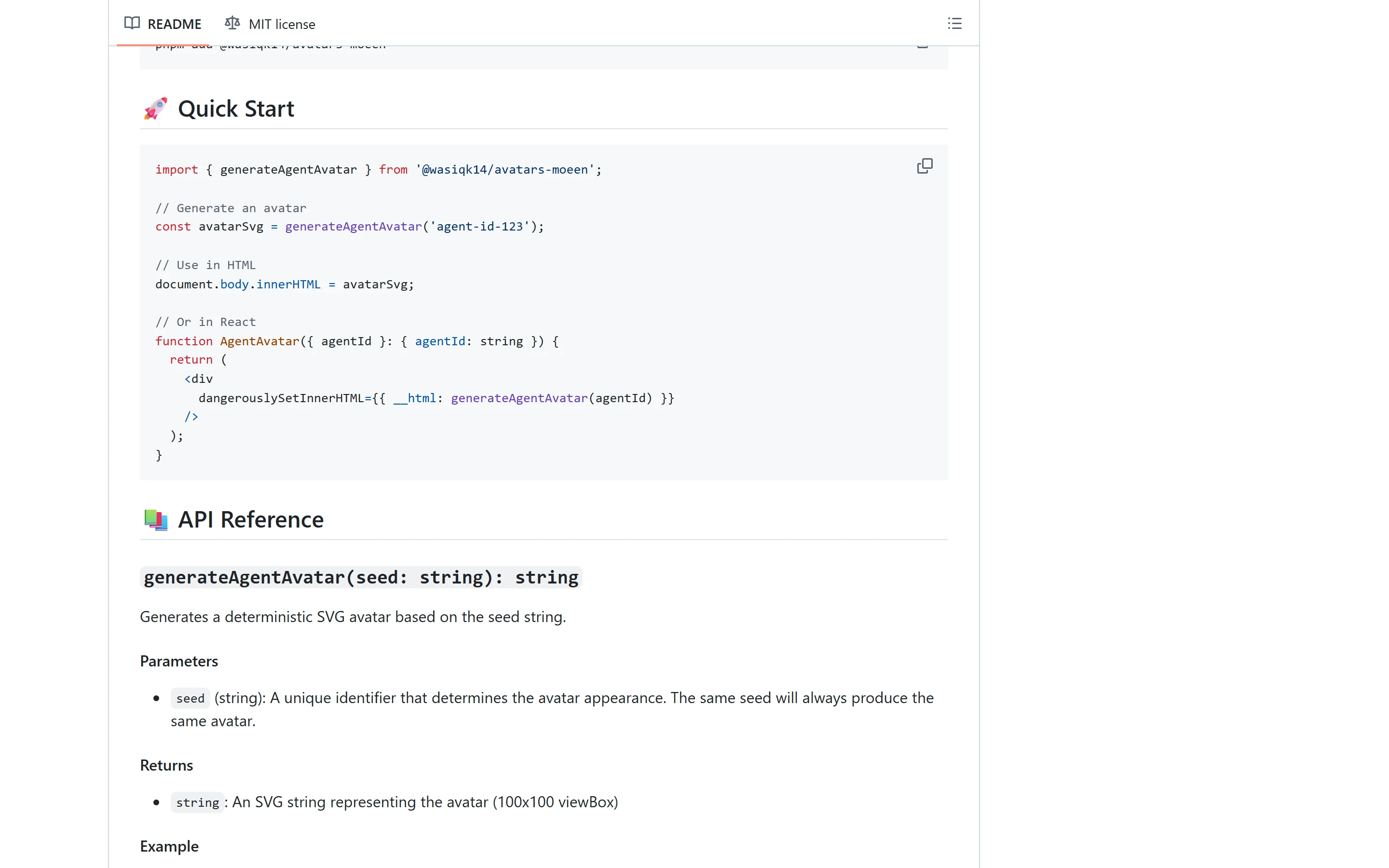
Task: Click the scales icon beside MIT license
Action: 232,24
